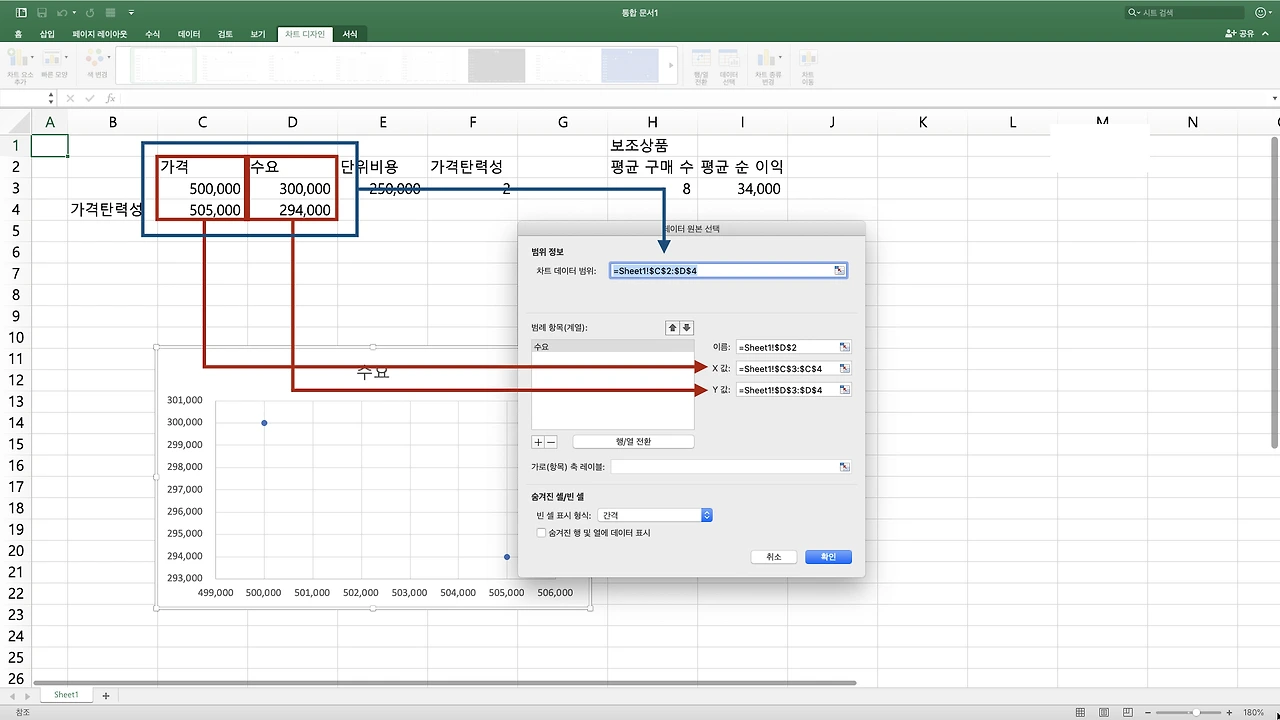Click the Select Data ribbon icon
This screenshot has height=720, width=1280.
729,65
